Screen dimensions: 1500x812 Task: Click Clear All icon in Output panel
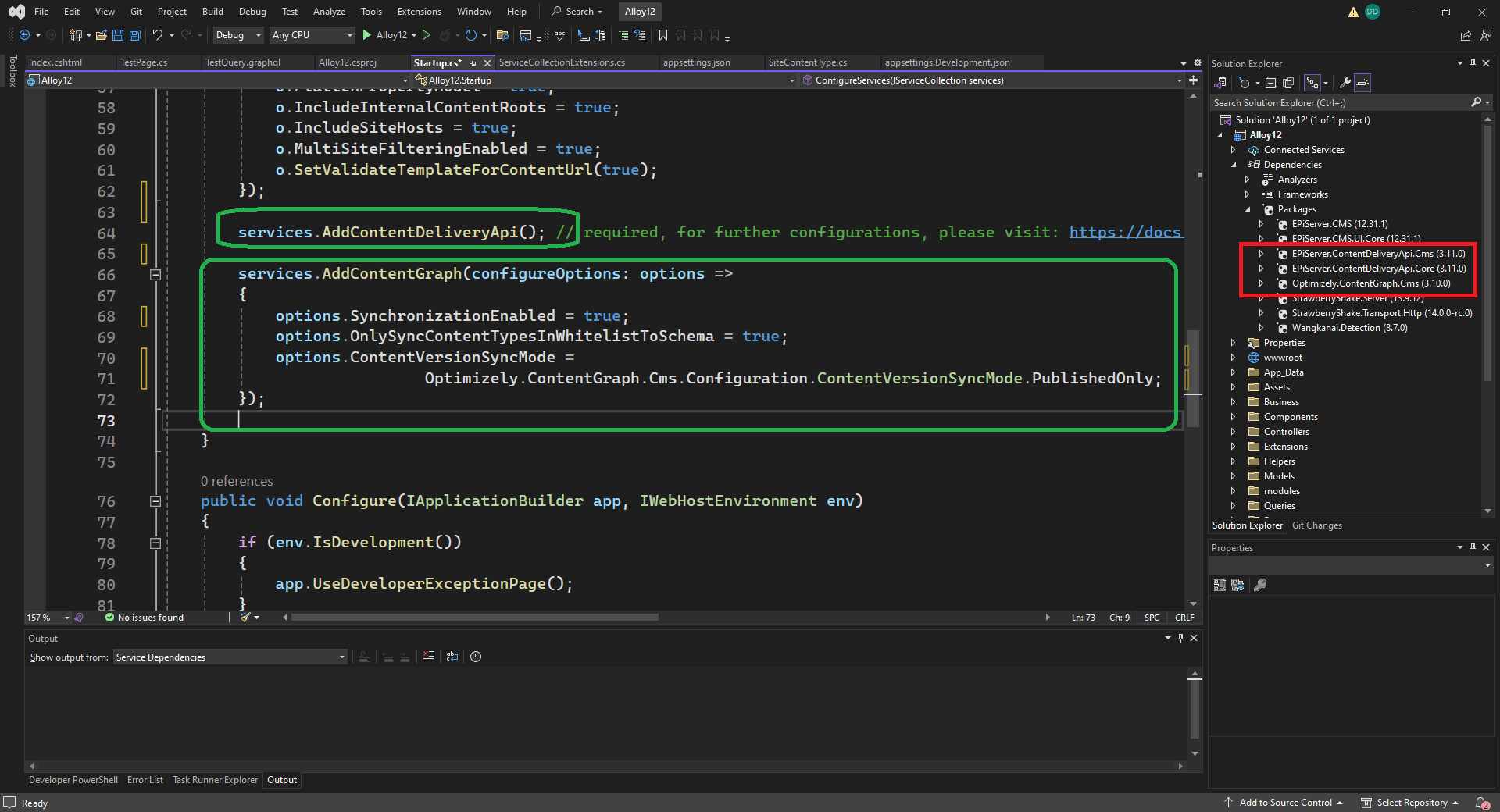coord(429,657)
